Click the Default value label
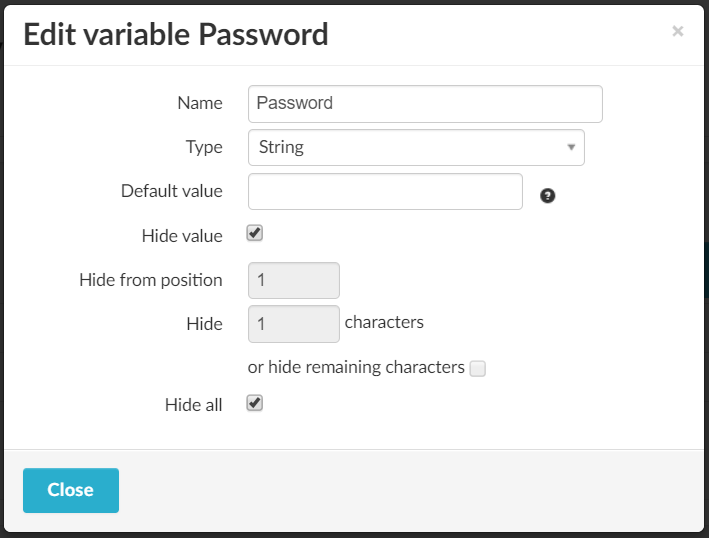The image size is (709, 538). click(171, 191)
